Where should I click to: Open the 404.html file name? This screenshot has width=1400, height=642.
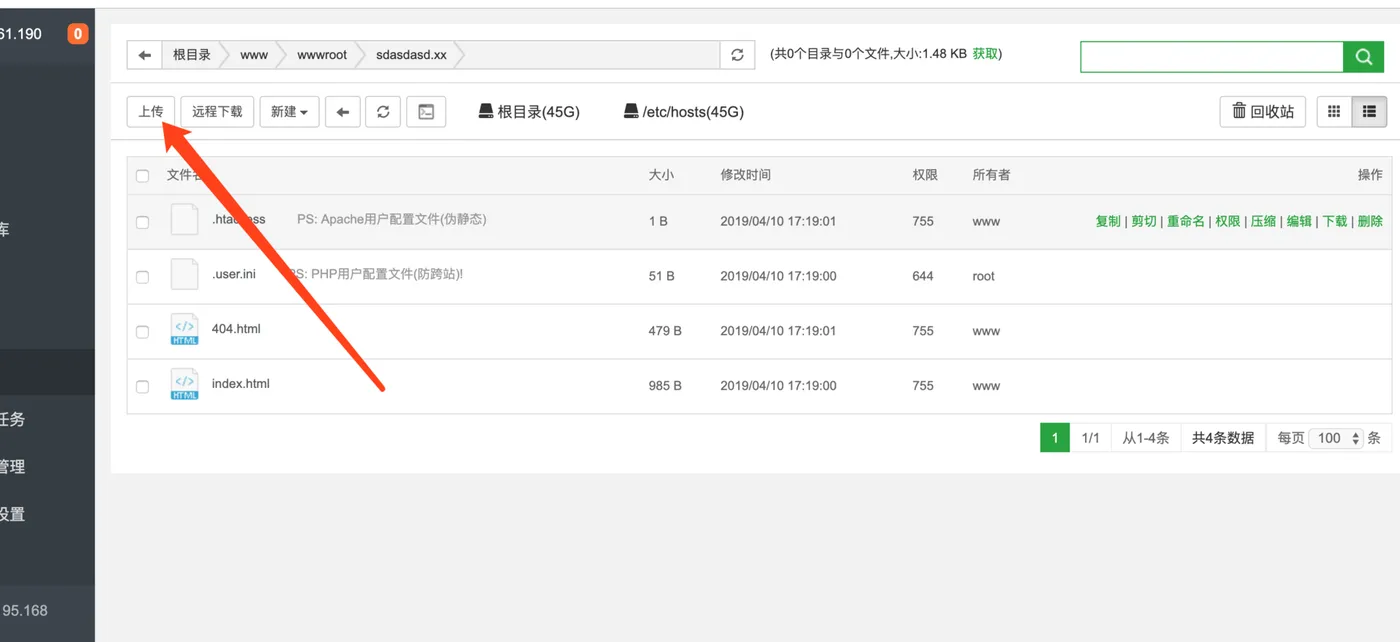[x=236, y=329]
